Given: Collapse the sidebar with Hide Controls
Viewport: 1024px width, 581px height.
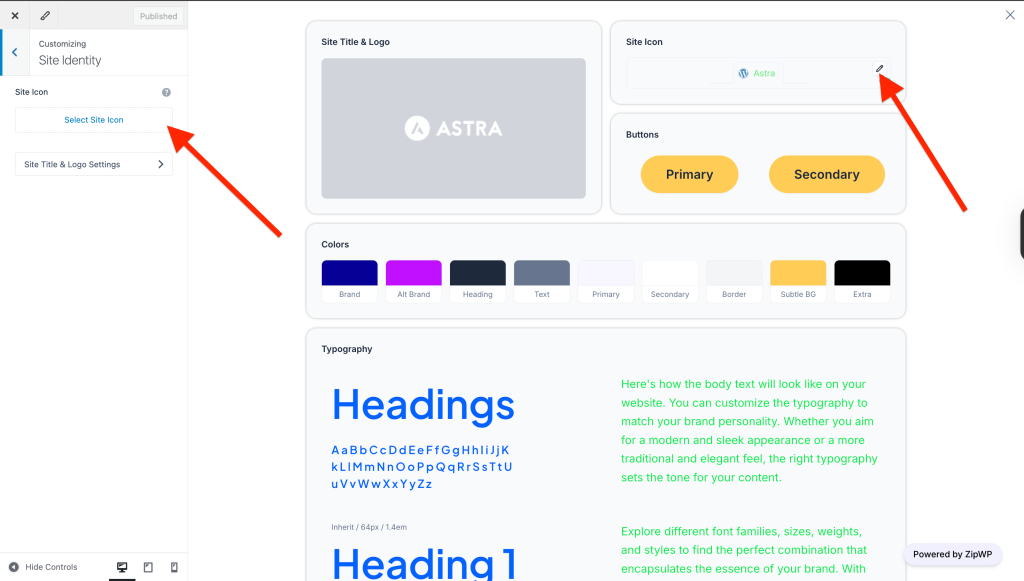Looking at the screenshot, I should coord(43,567).
